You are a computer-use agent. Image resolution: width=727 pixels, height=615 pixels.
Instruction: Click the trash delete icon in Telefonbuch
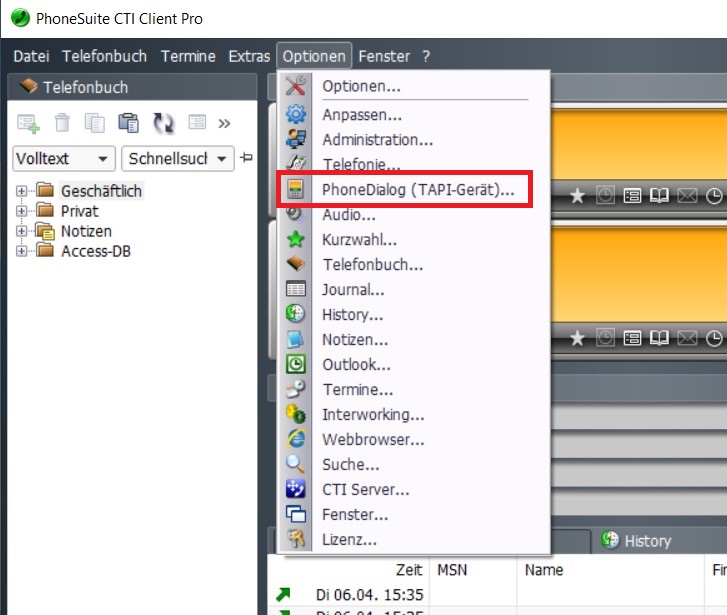coord(62,123)
